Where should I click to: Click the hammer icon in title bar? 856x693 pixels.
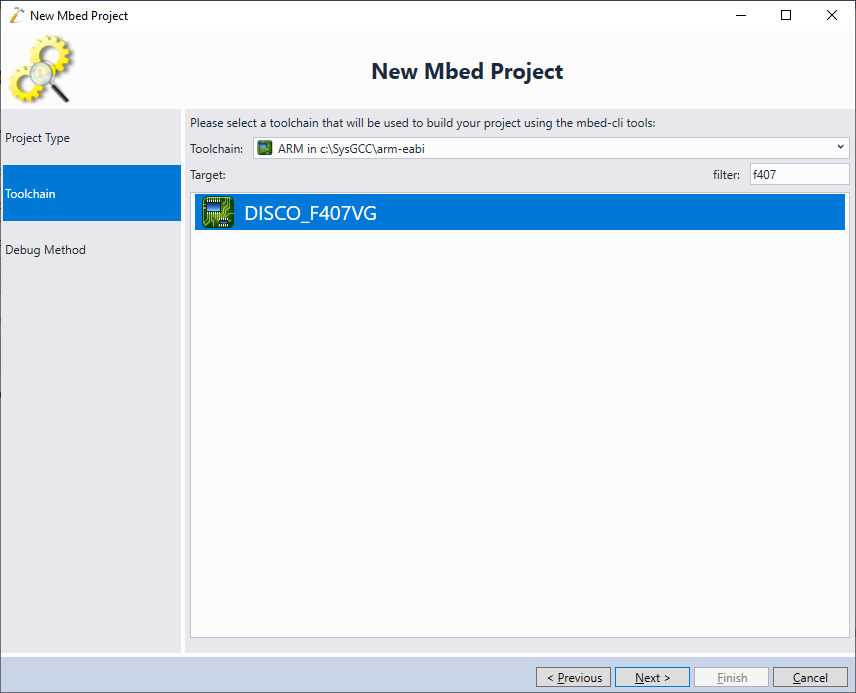17,15
